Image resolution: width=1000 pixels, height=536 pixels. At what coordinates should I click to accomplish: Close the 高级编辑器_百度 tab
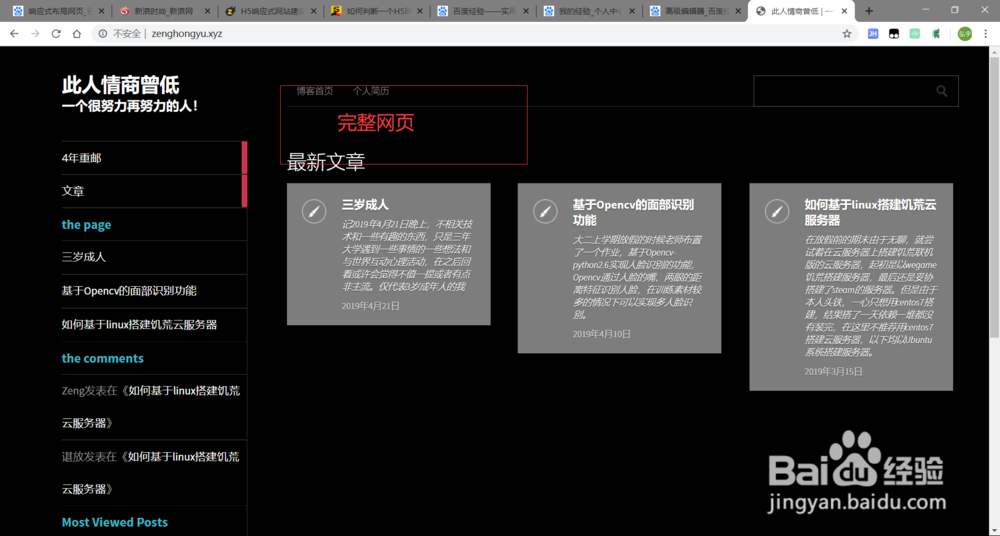(x=738, y=11)
